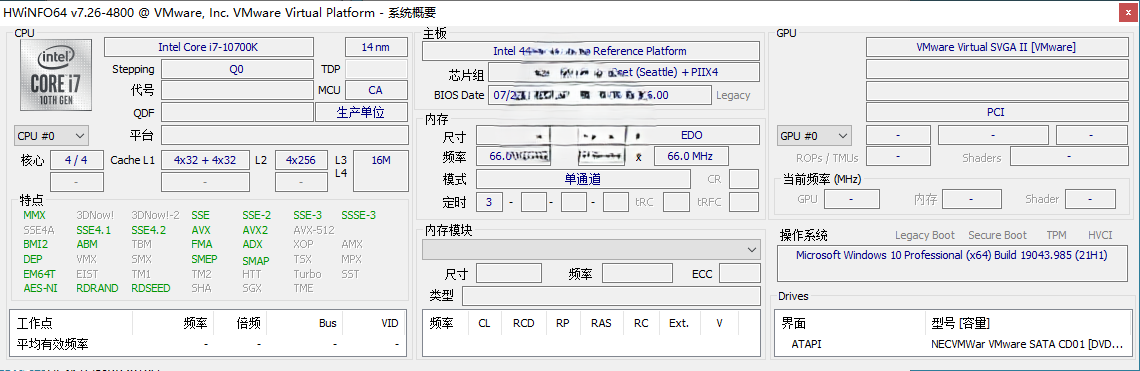The height and width of the screenshot is (371, 1140).
Task: Click the MCU value CA
Action: pyautogui.click(x=376, y=90)
